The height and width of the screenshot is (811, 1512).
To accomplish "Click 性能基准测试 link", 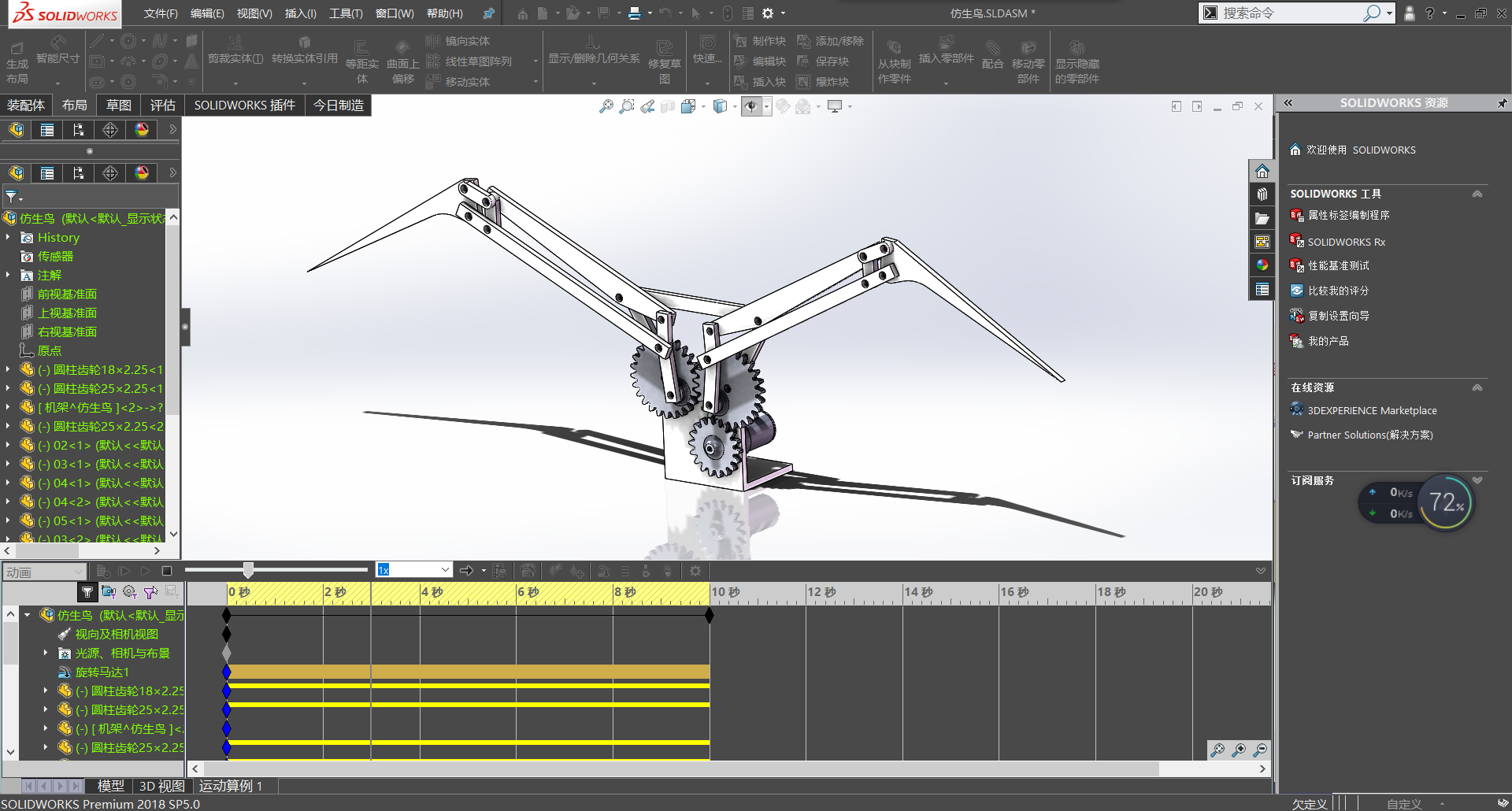I will [x=1338, y=265].
